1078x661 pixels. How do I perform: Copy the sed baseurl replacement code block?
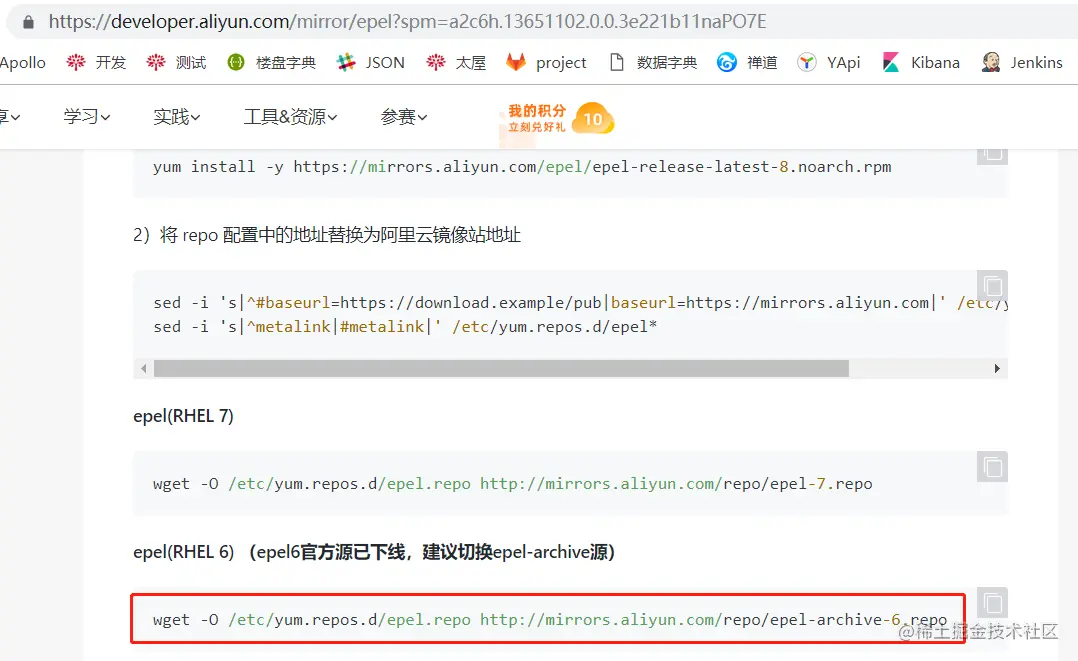[992, 285]
